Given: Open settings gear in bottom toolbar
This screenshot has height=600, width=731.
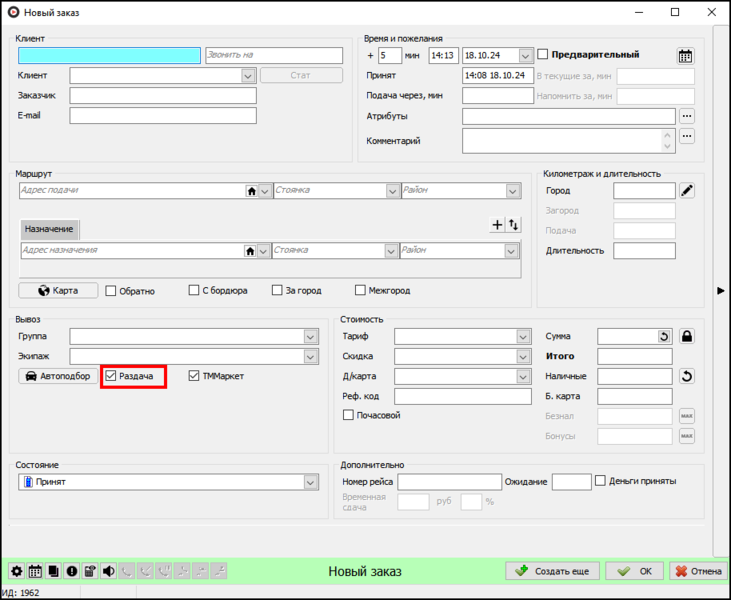Looking at the screenshot, I should coord(17,571).
